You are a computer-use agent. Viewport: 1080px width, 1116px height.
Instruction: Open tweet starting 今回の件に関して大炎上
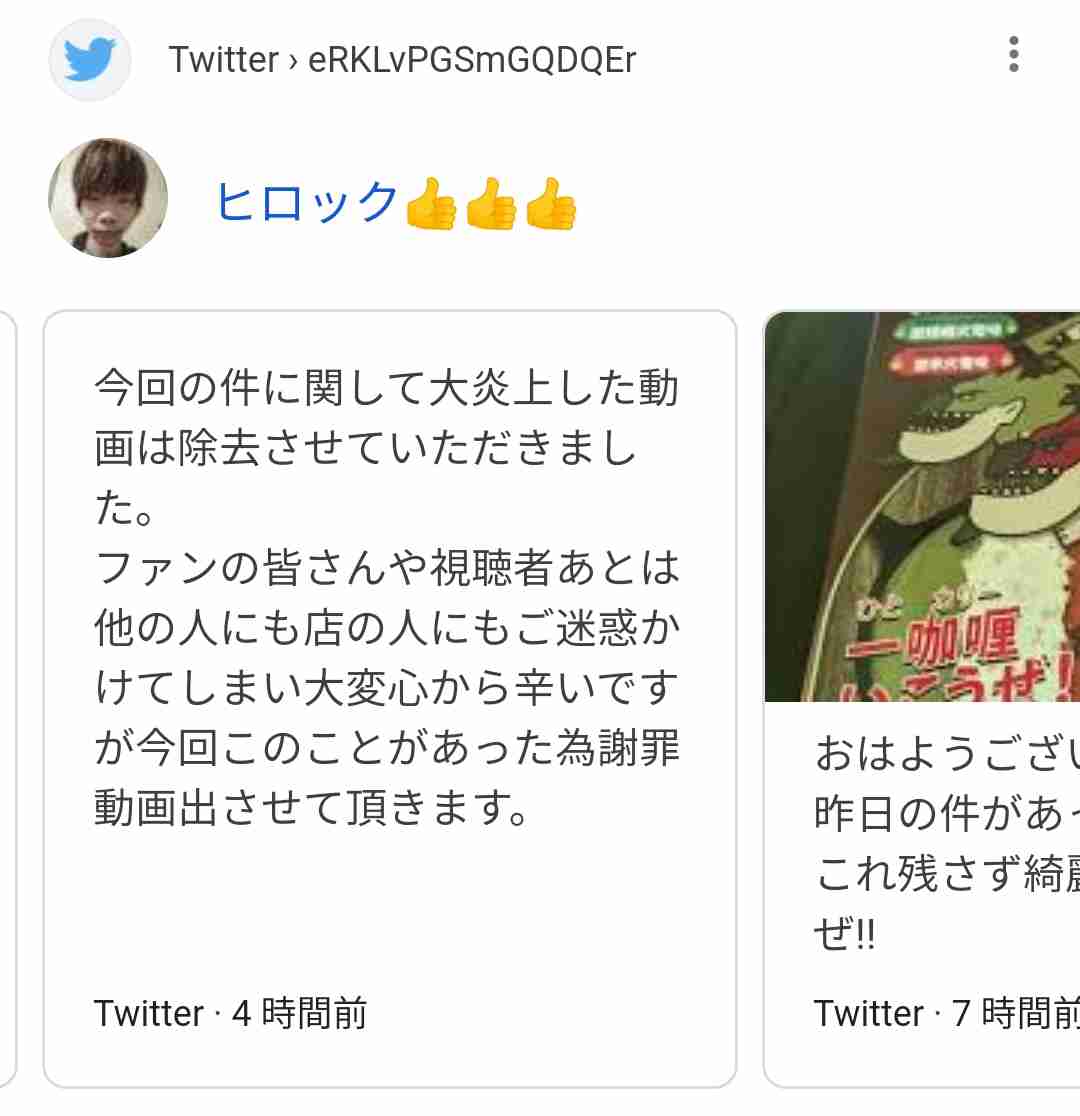pos(389,699)
